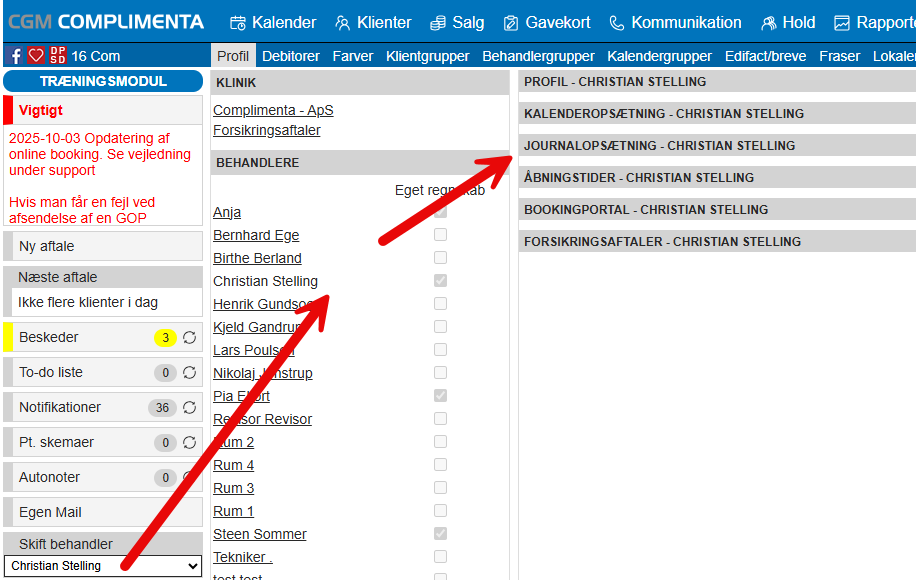Refresh the Notifikationer counter

(x=189, y=408)
